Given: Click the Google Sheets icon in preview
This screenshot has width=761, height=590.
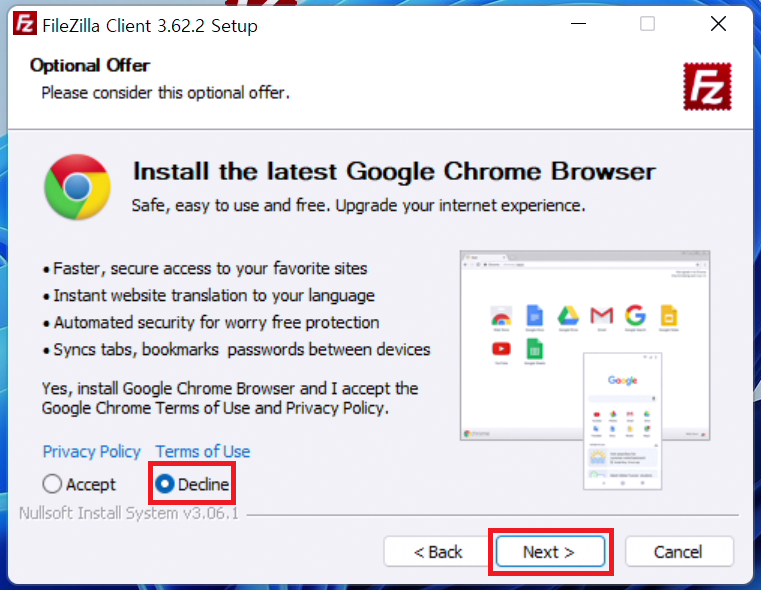Looking at the screenshot, I should (534, 349).
